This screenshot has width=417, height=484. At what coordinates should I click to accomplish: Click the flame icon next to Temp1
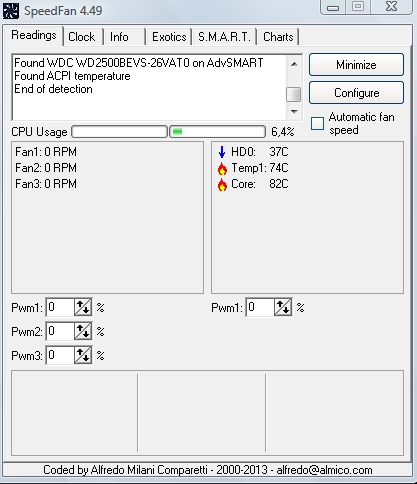(222, 168)
